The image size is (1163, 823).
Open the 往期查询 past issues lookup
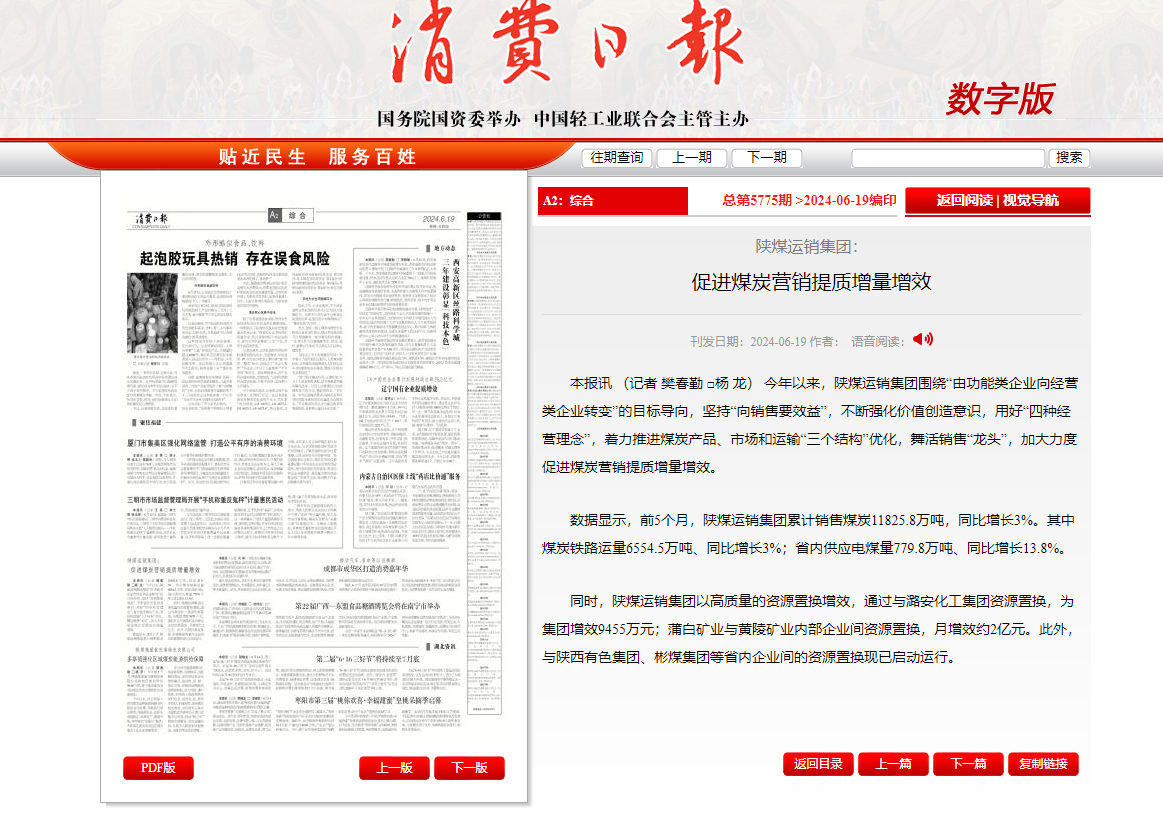616,158
